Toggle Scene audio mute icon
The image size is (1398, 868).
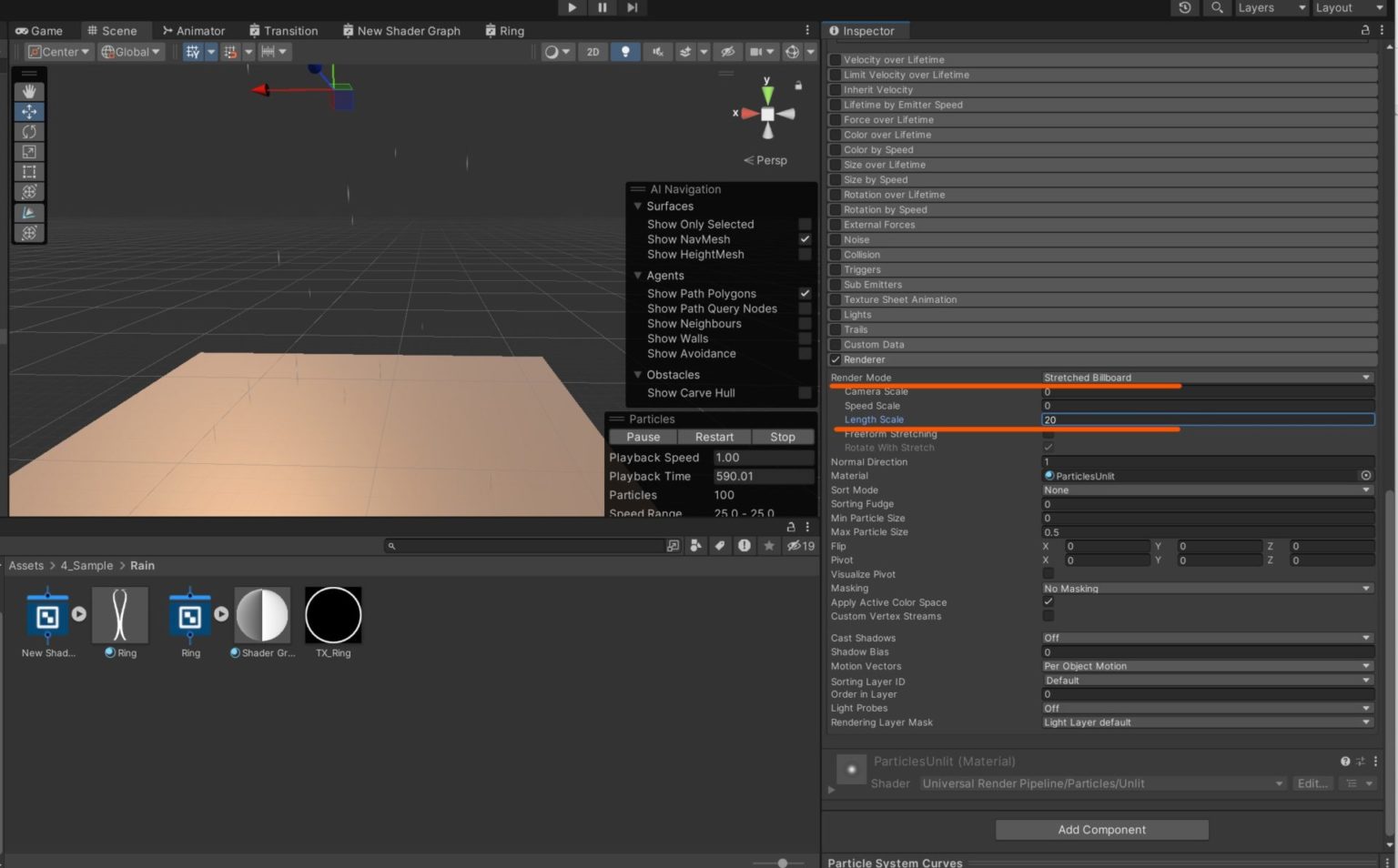click(x=657, y=52)
